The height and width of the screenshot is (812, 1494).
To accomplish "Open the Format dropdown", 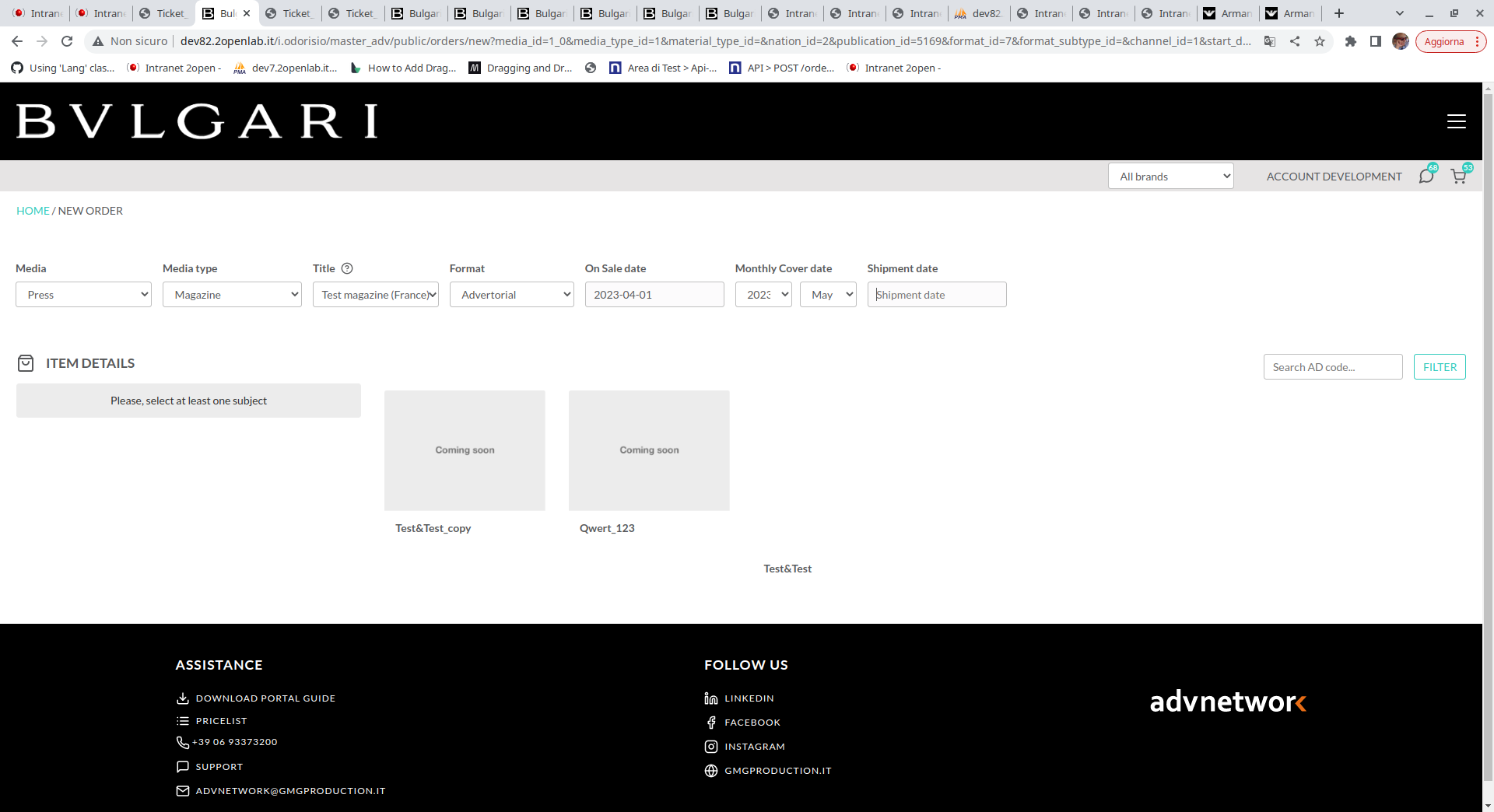I will (512, 295).
